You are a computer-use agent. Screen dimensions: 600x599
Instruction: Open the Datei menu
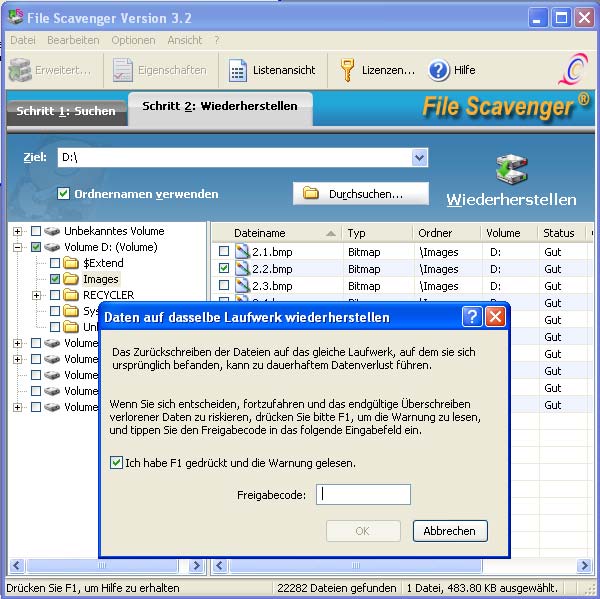[x=23, y=40]
